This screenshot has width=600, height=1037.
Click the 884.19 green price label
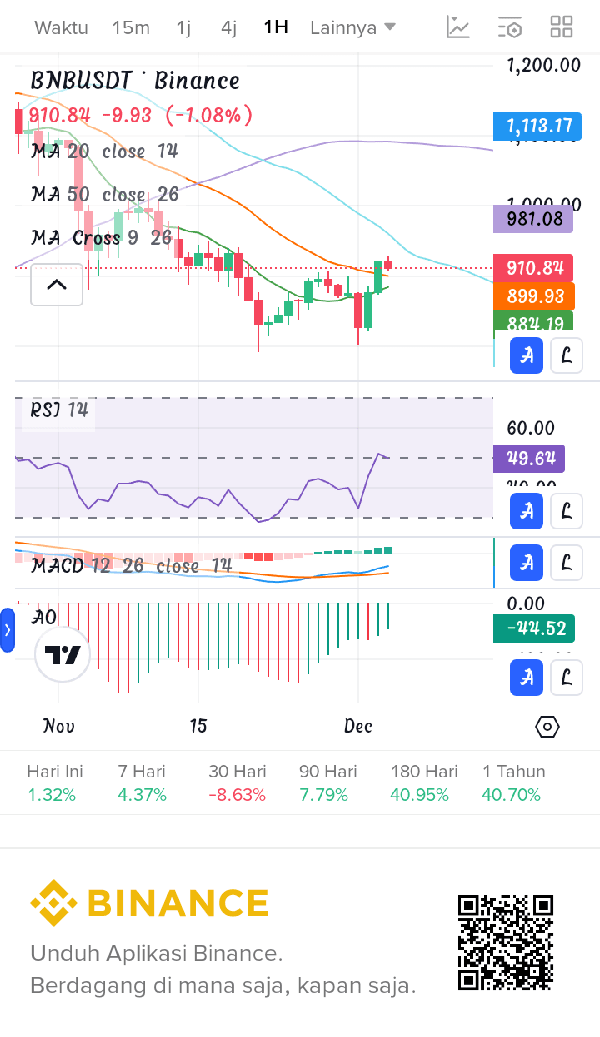click(x=533, y=321)
